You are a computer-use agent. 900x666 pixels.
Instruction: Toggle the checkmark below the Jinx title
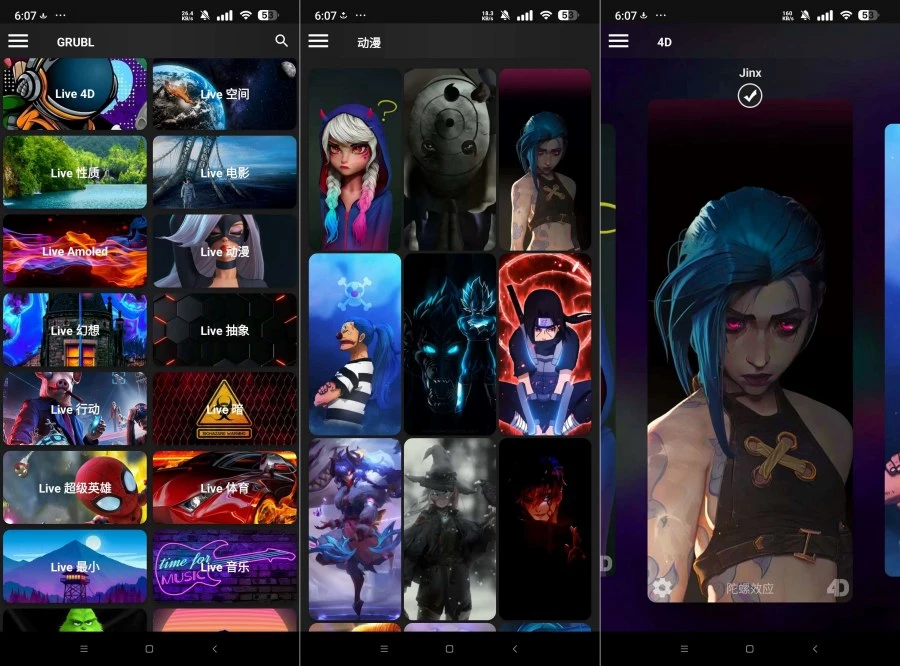pos(750,95)
